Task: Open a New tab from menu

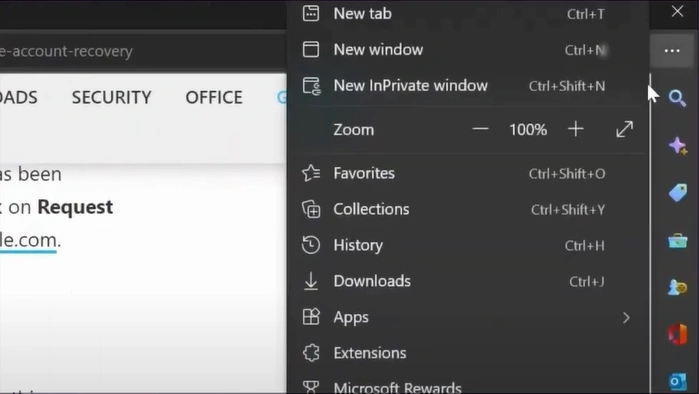Action: 468,14
